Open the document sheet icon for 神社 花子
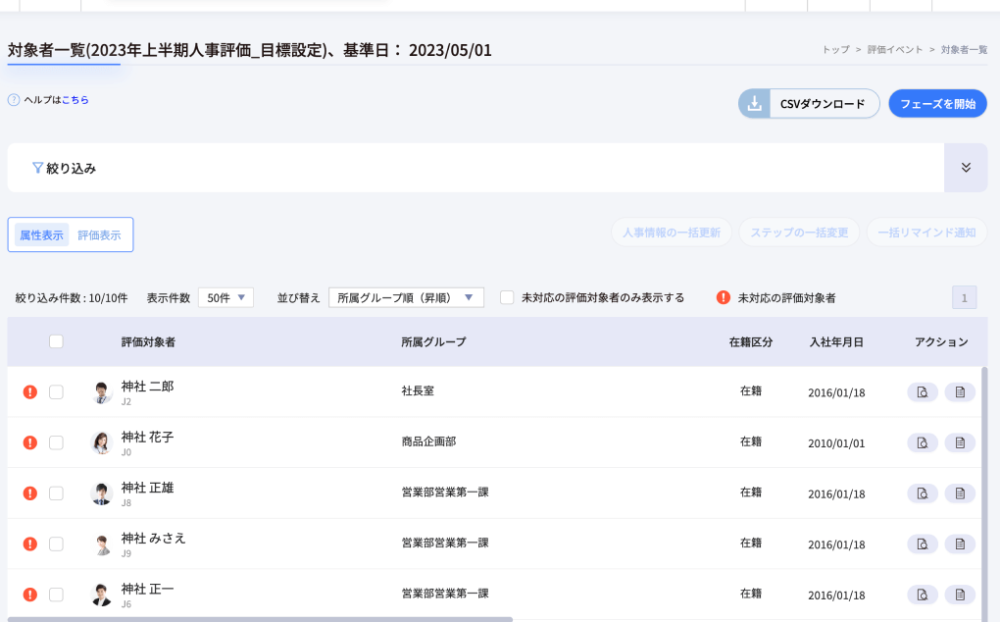The image size is (1000, 622). pyautogui.click(x=960, y=442)
